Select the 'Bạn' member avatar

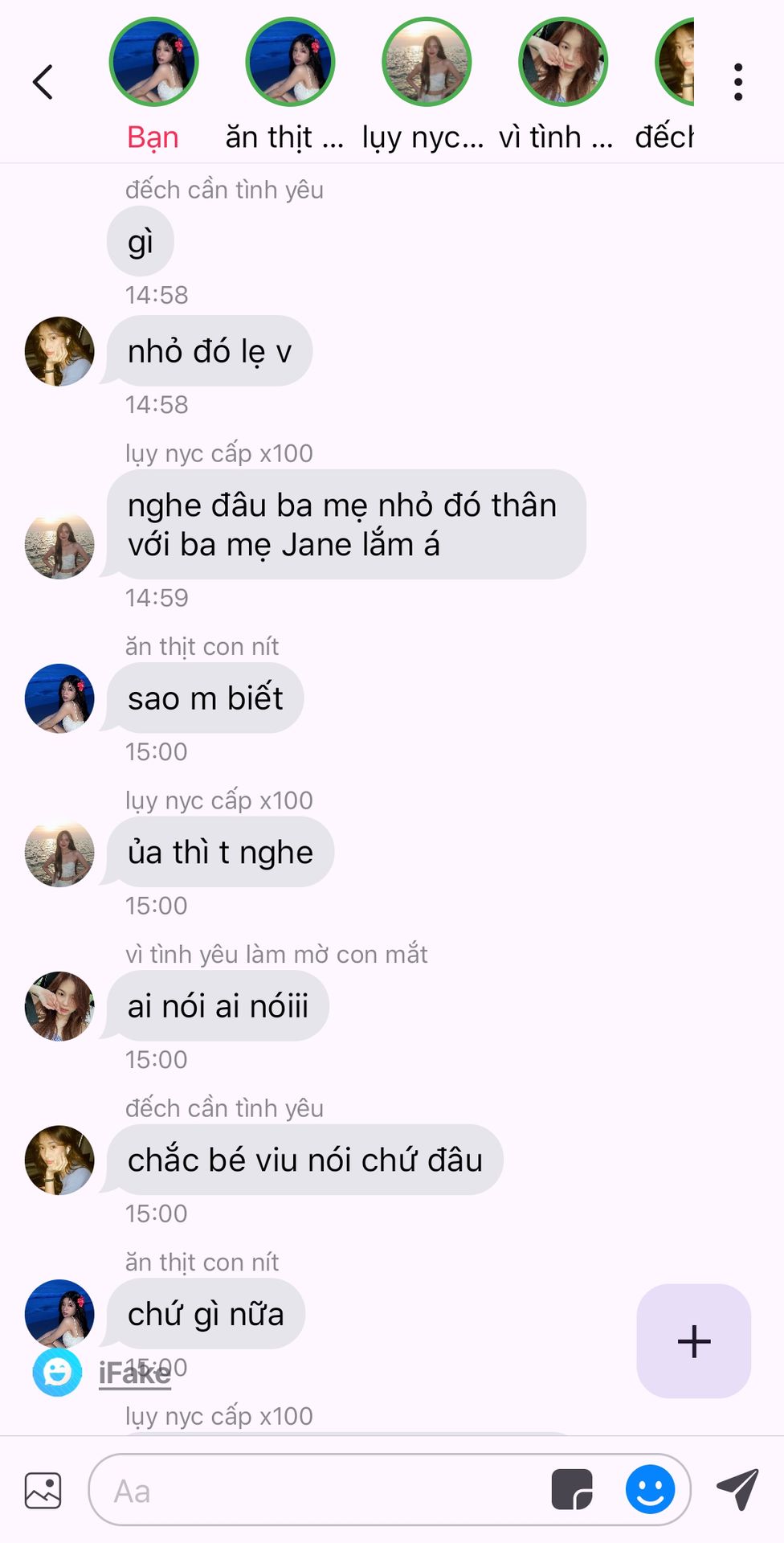tap(153, 62)
